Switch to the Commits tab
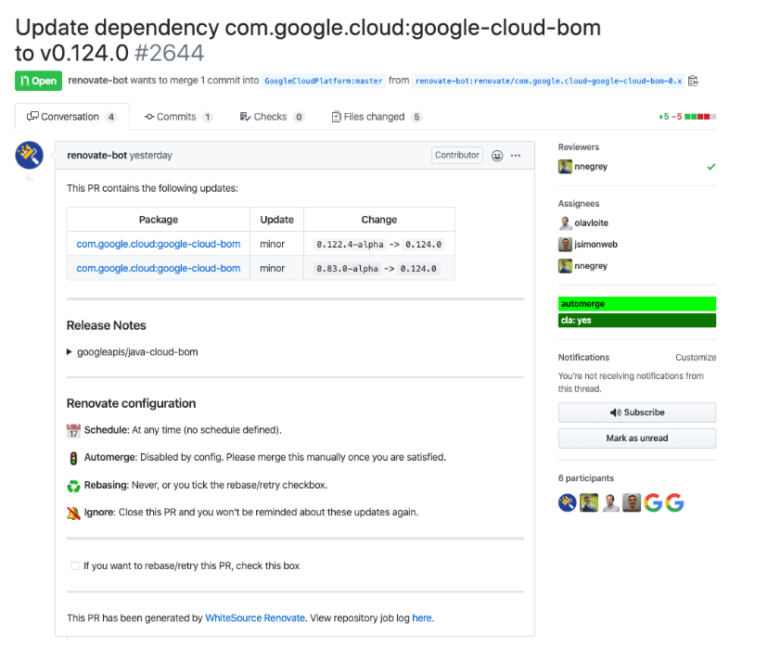768x660 pixels. [178, 117]
